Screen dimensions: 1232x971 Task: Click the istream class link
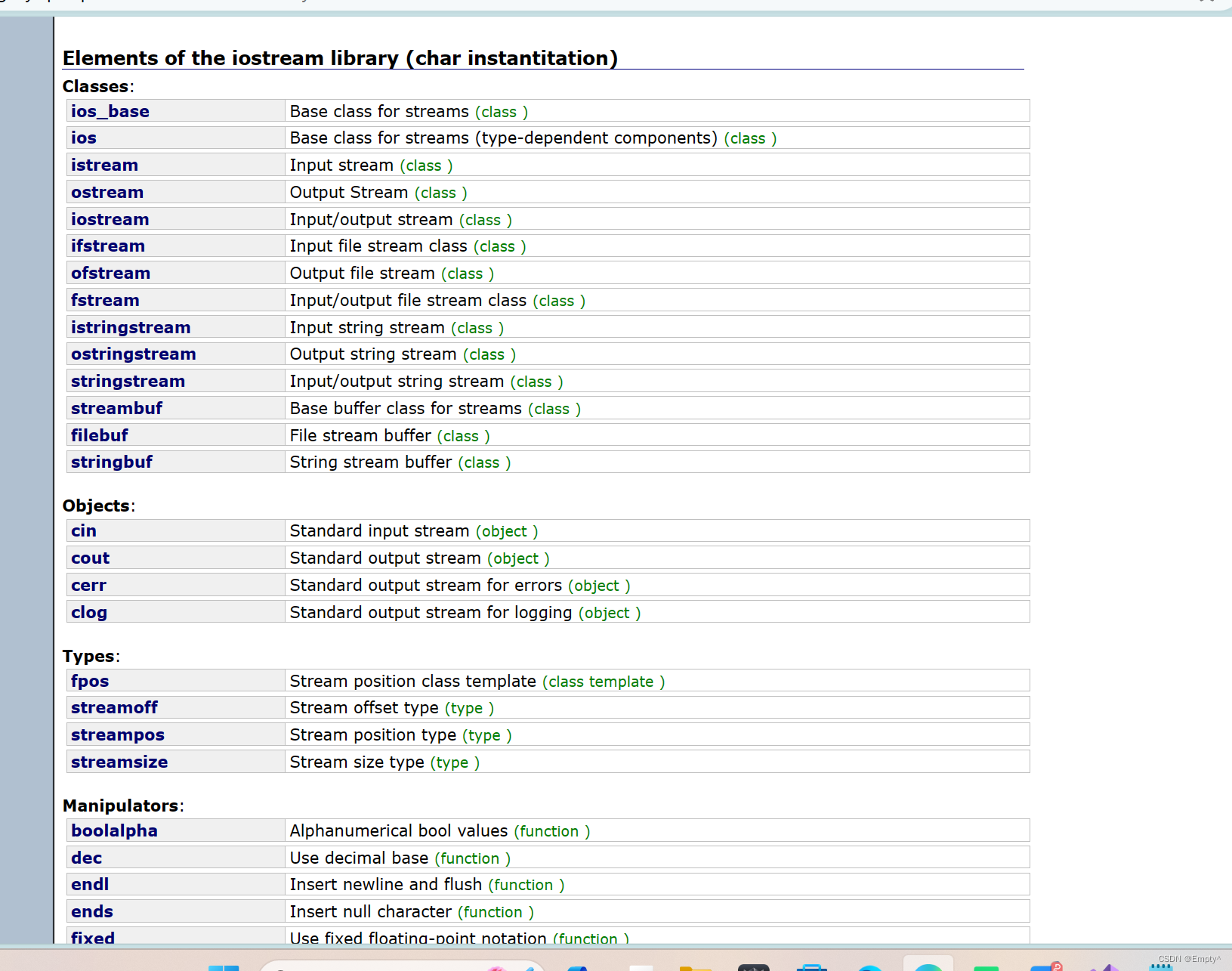pyautogui.click(x=104, y=165)
